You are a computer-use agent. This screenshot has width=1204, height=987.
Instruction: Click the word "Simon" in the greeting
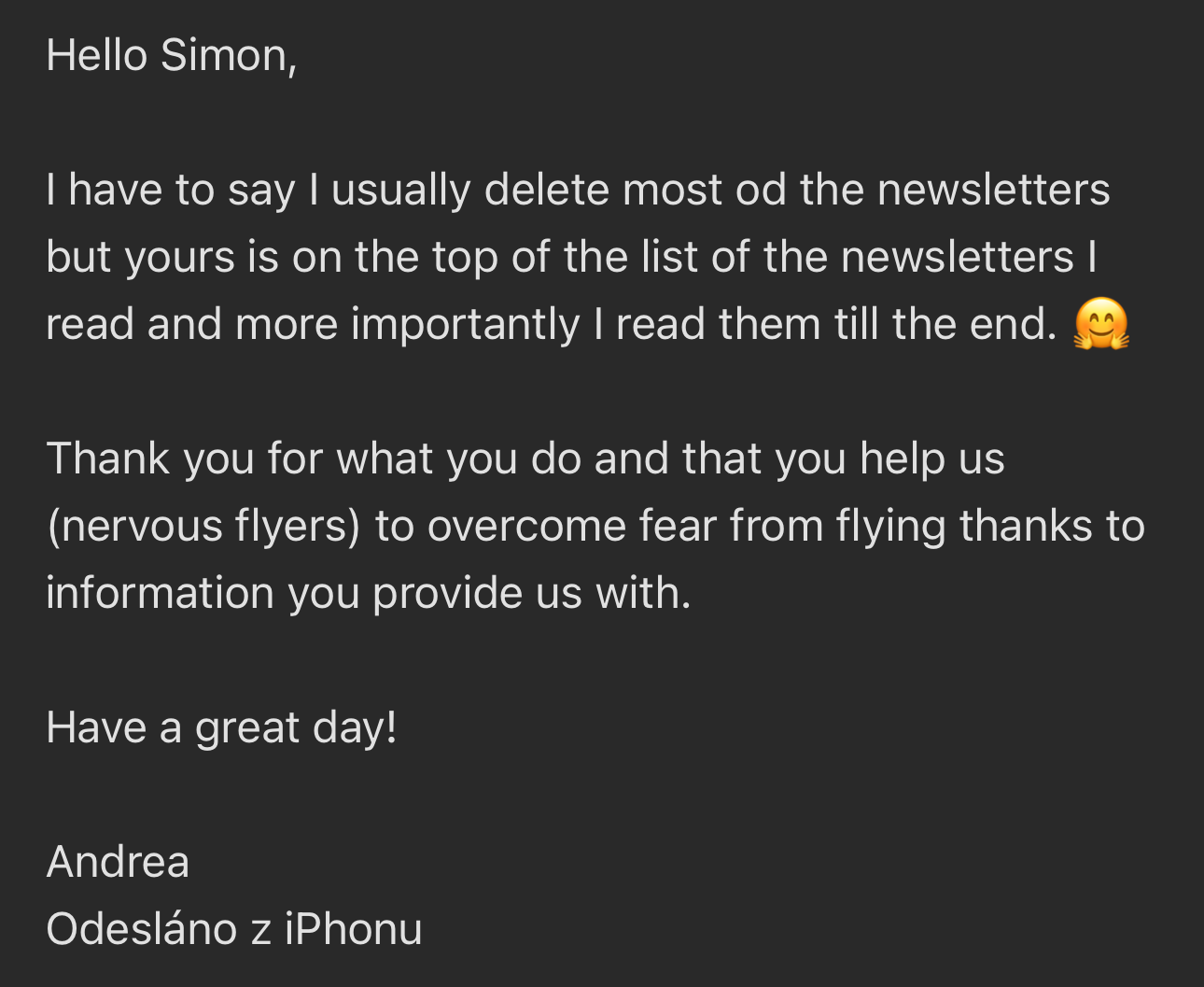[229, 56]
